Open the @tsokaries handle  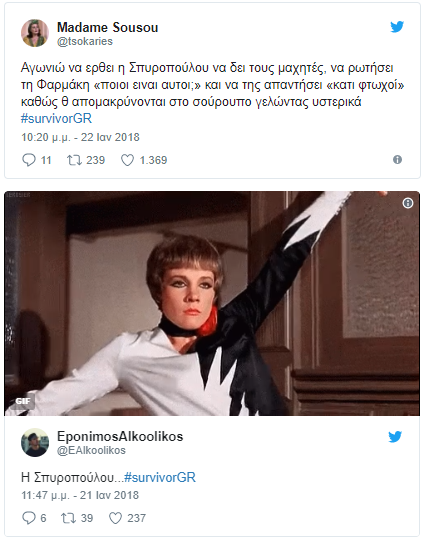click(85, 41)
